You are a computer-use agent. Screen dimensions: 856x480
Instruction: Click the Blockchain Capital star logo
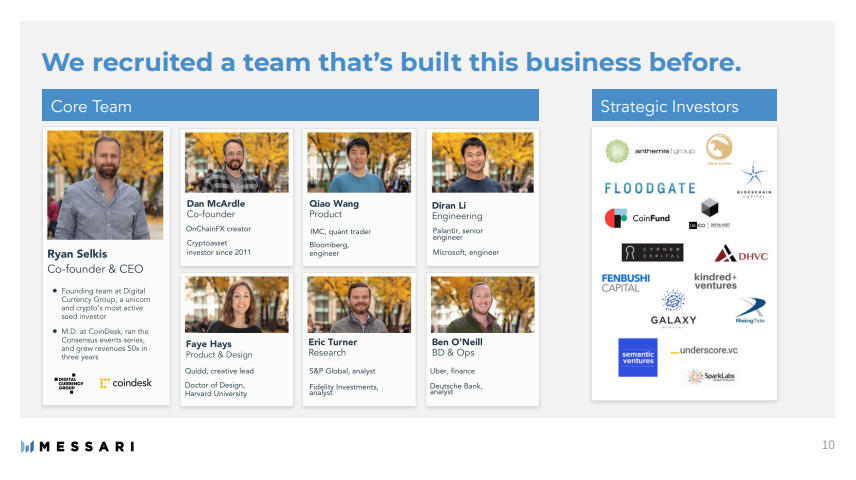click(x=754, y=179)
